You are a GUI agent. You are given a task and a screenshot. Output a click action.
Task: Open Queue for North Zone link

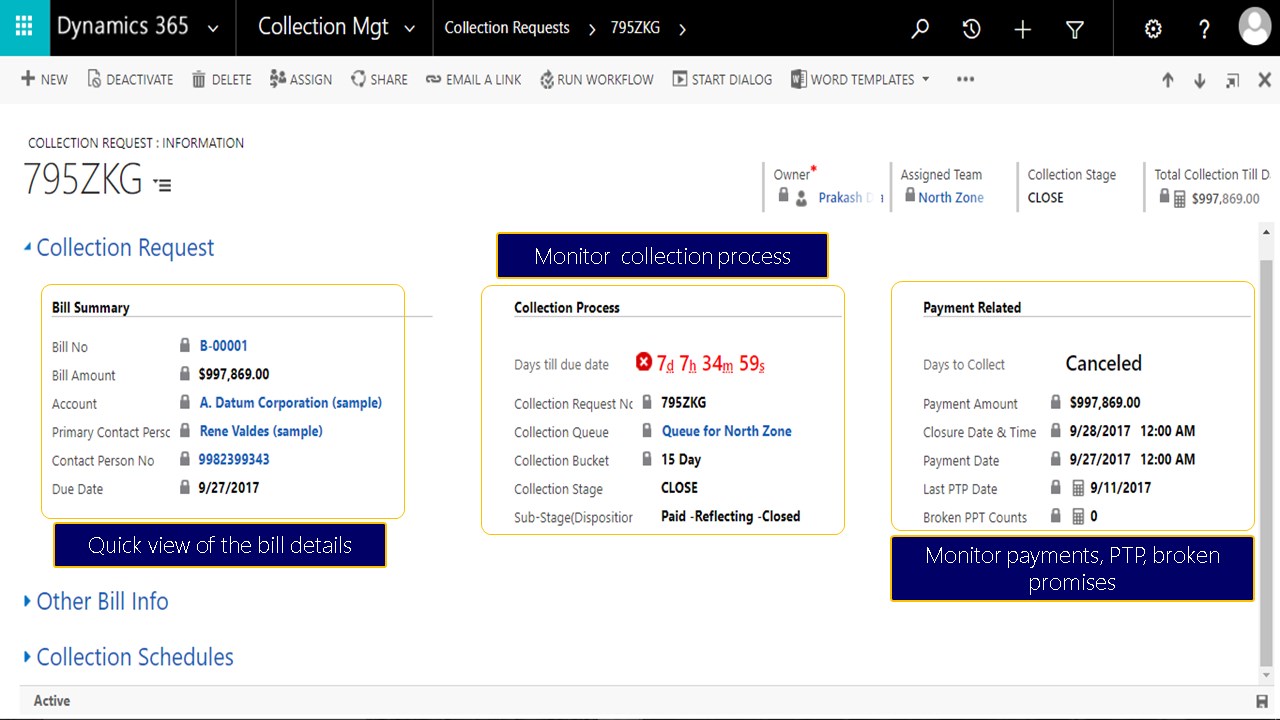click(726, 431)
